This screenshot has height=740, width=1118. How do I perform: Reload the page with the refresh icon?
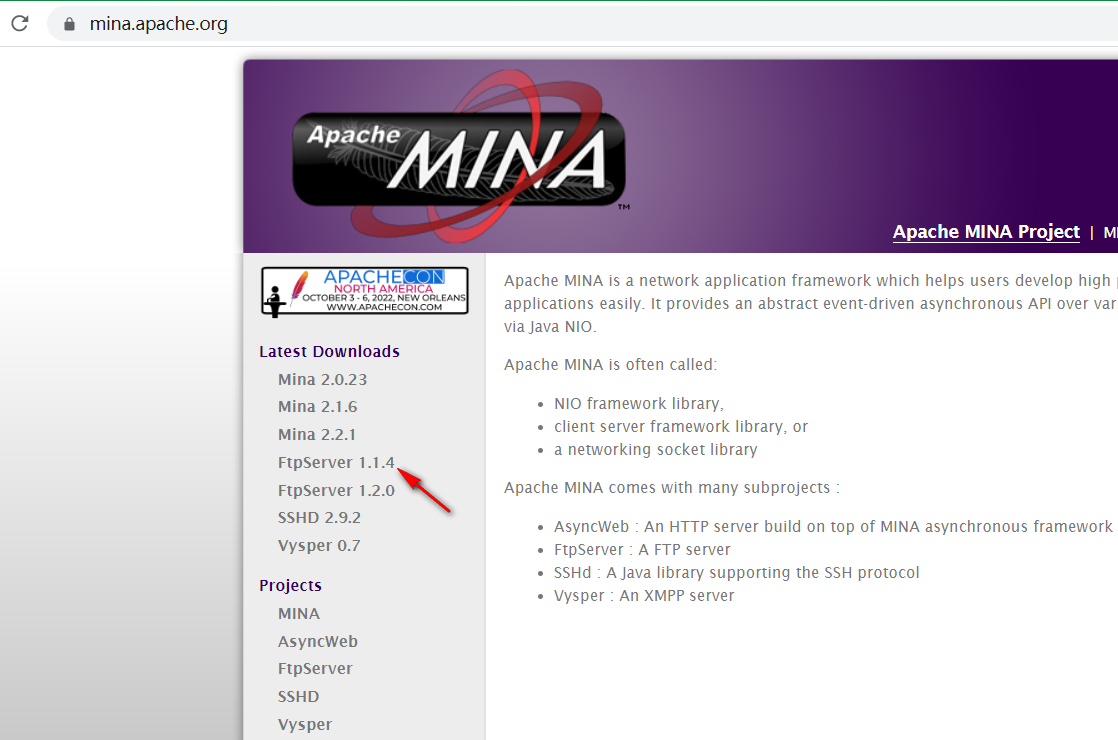[20, 24]
